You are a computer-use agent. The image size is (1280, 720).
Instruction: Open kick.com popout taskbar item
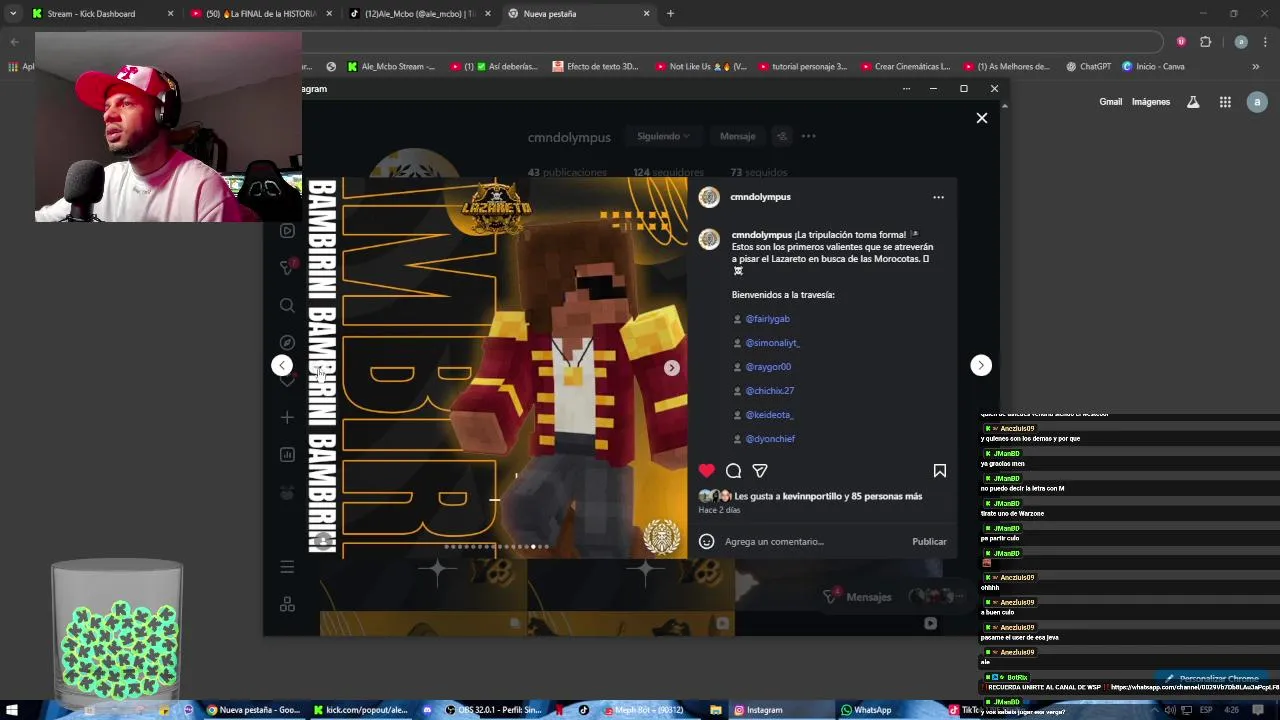click(x=360, y=710)
